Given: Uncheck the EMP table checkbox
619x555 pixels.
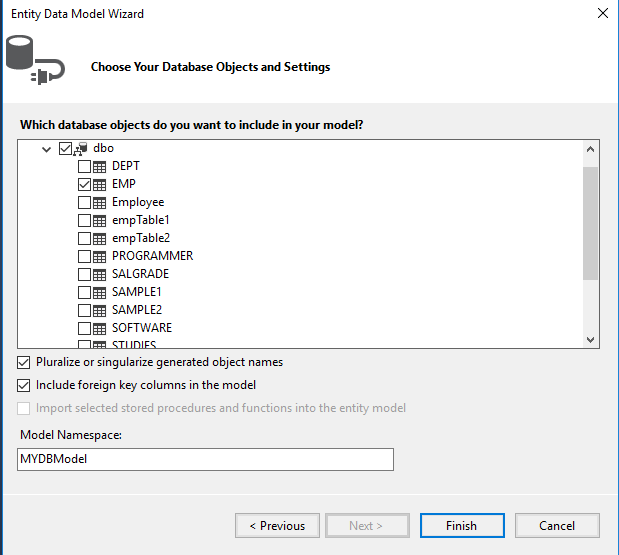Looking at the screenshot, I should [84, 185].
